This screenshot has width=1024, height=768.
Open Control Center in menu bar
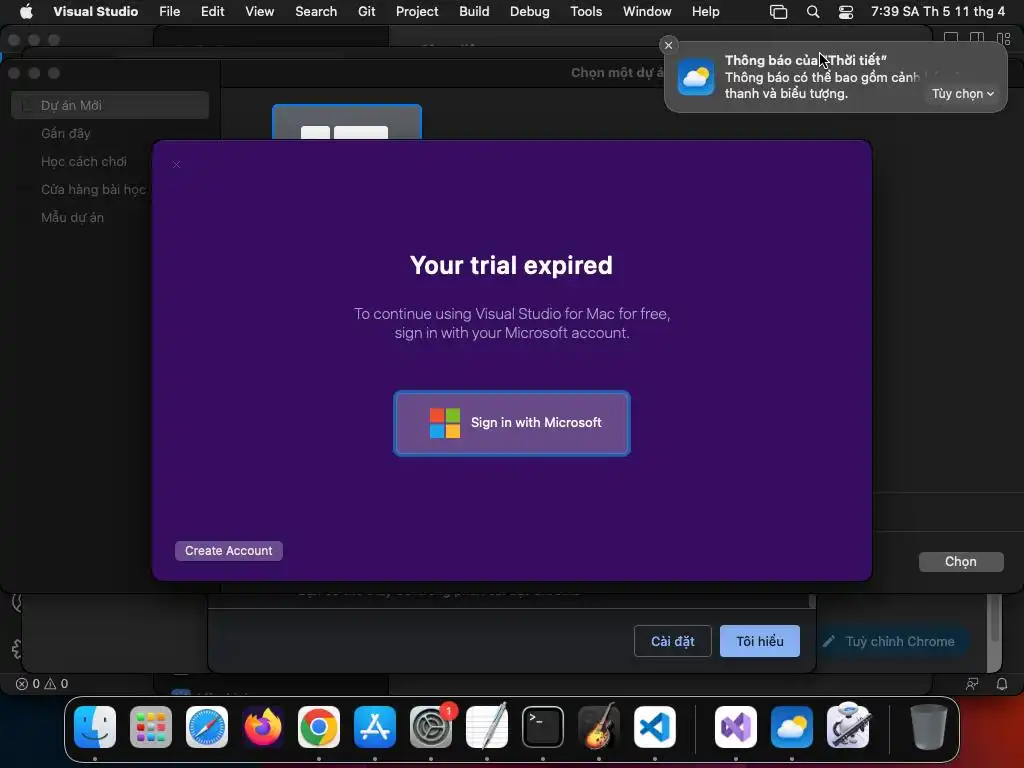click(x=846, y=12)
